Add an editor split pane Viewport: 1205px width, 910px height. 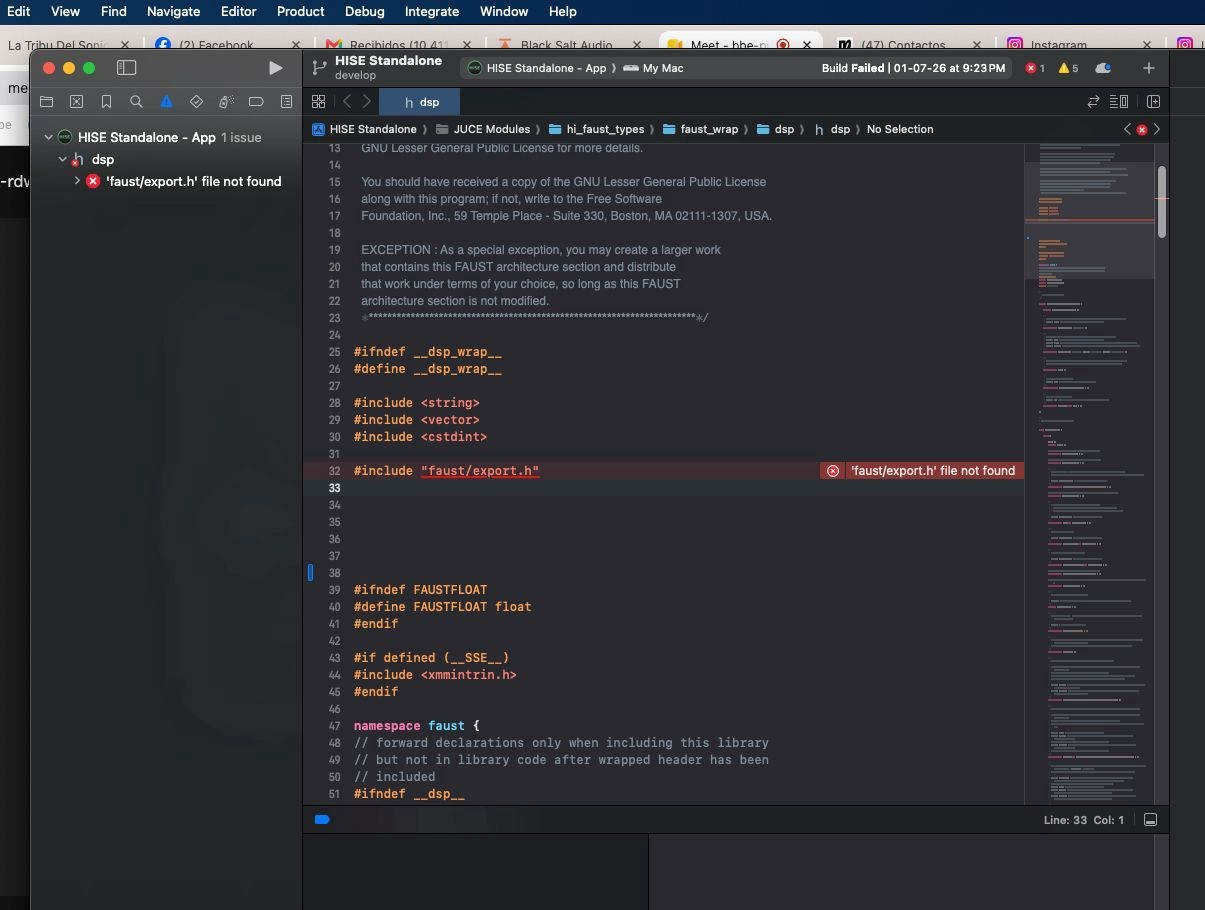1153,102
